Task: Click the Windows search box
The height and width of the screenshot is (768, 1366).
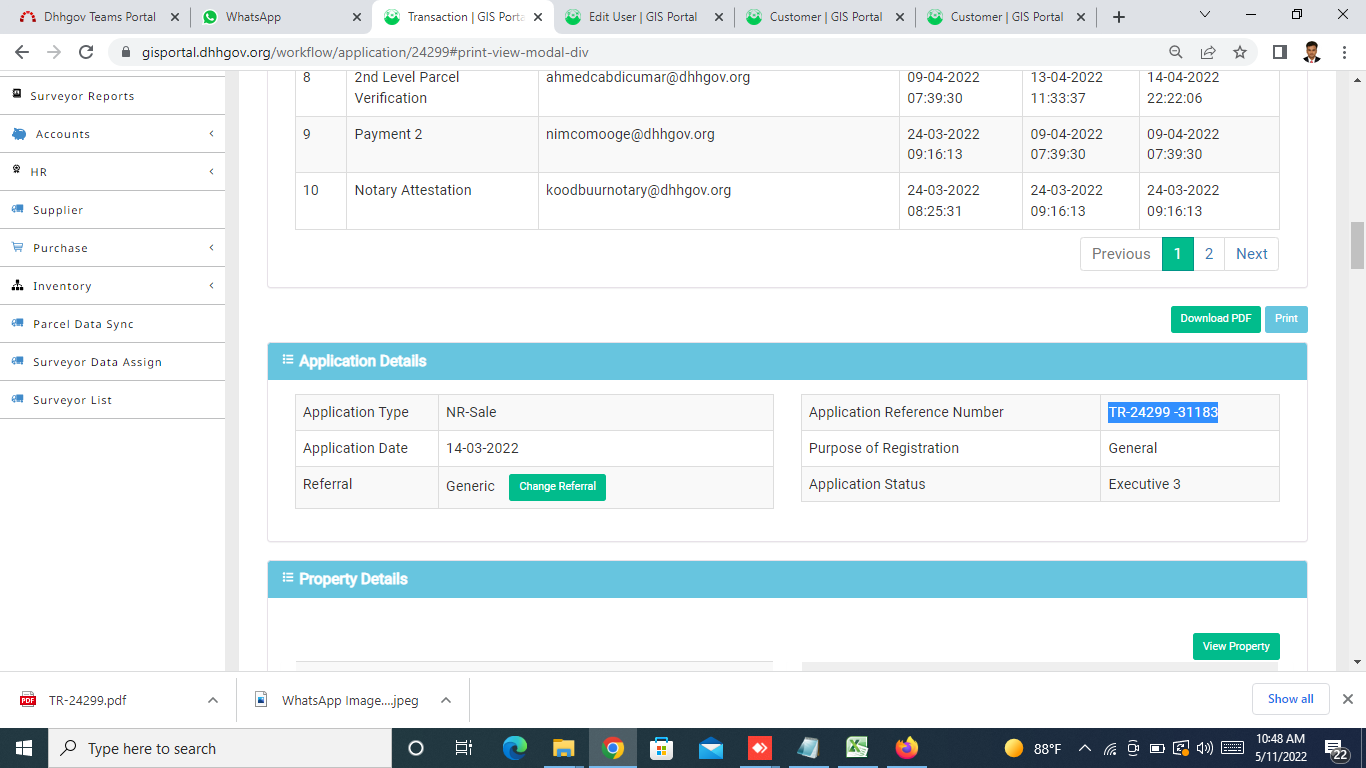Action: click(219, 748)
